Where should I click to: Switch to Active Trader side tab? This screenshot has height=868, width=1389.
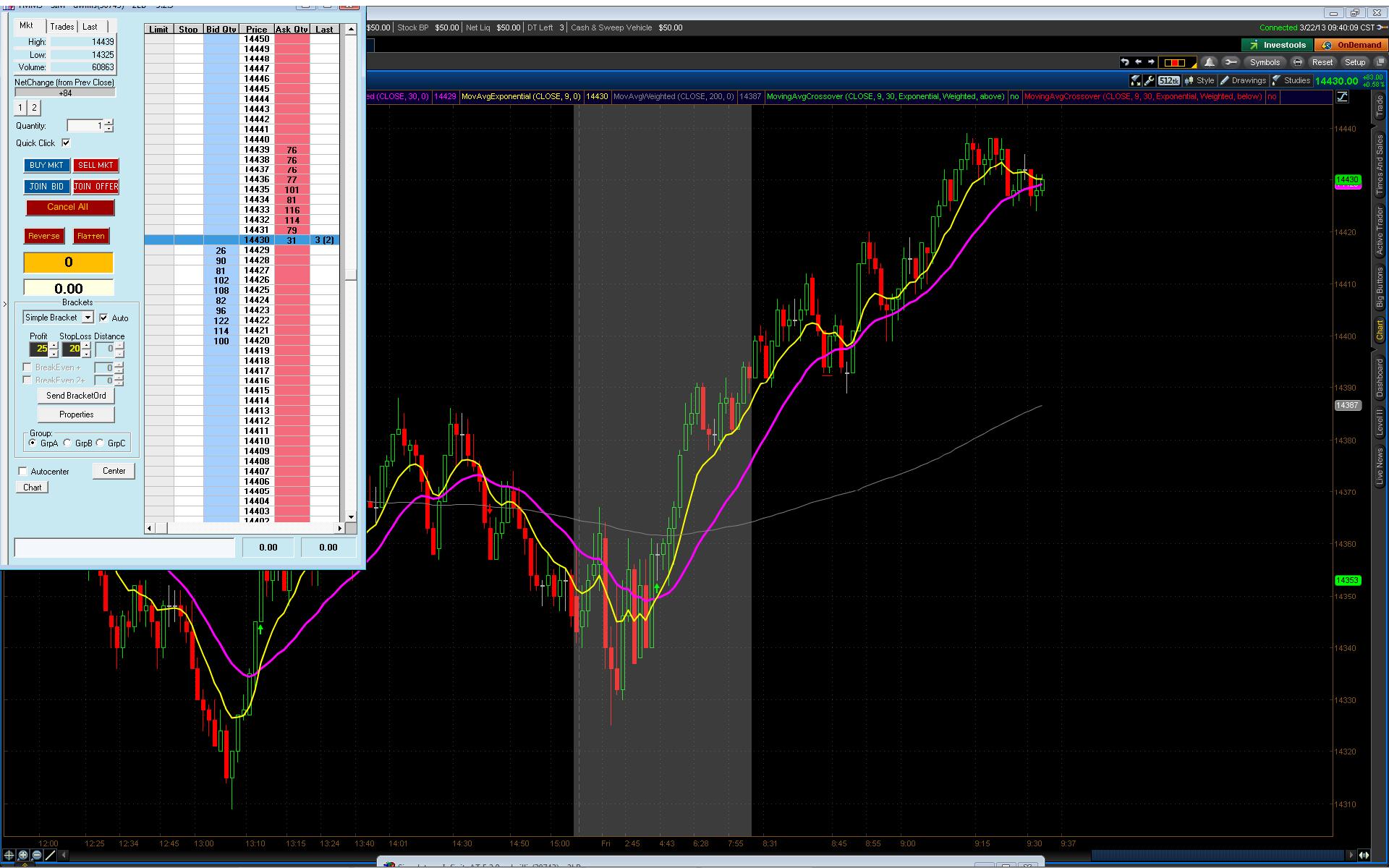click(x=1380, y=231)
